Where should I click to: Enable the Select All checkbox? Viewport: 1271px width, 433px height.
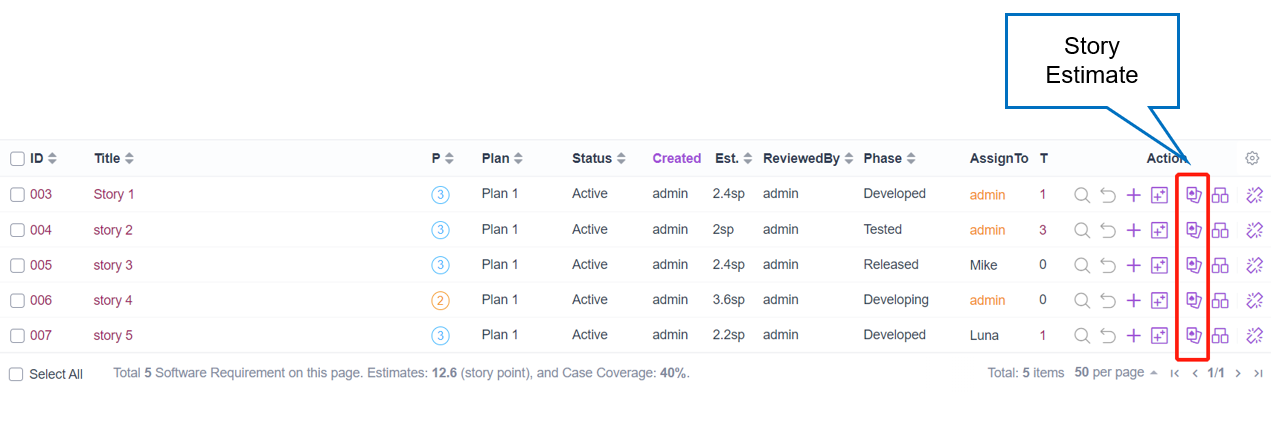pyautogui.click(x=16, y=374)
